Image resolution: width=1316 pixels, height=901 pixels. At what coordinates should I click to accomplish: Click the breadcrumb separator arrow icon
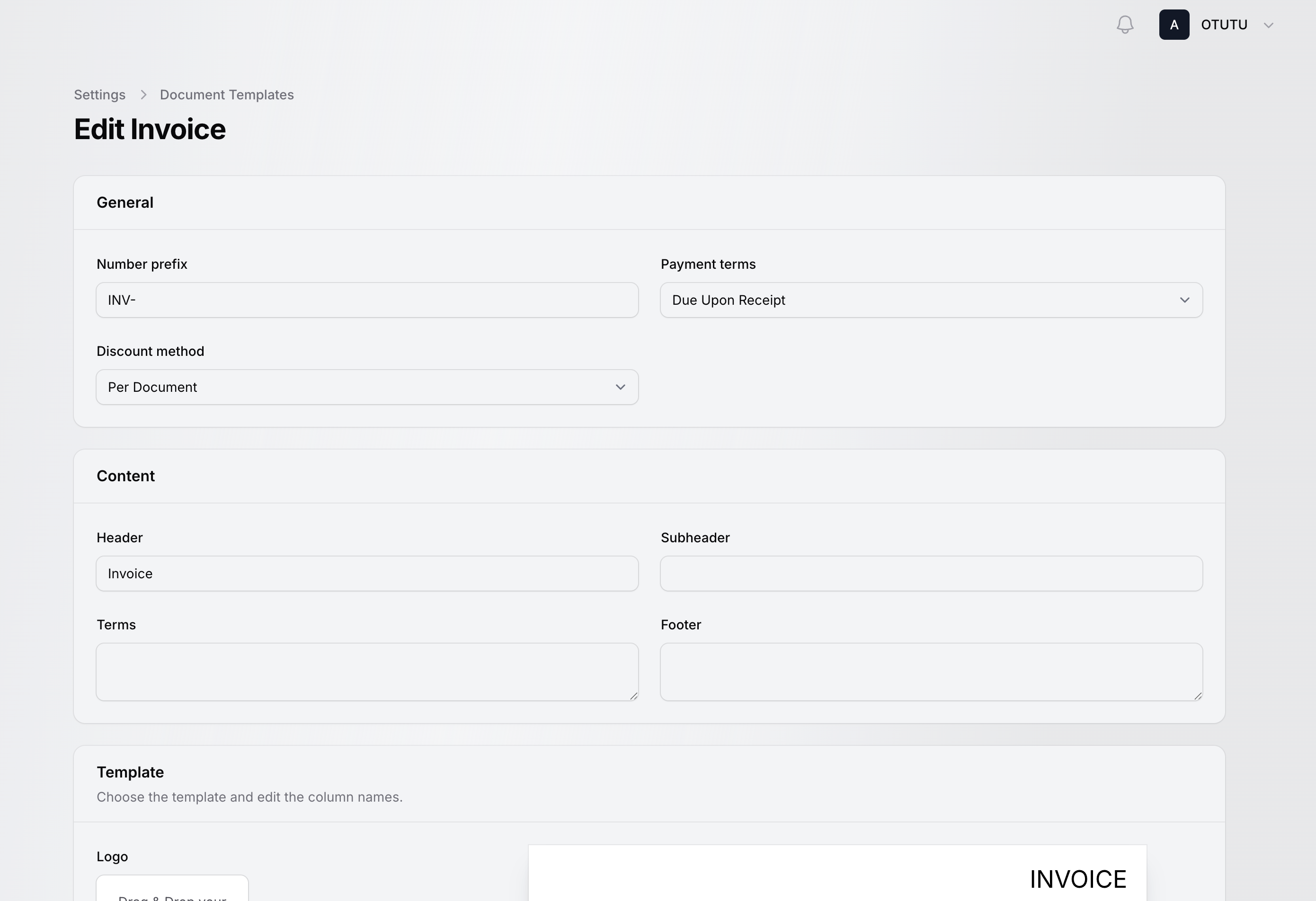143,95
